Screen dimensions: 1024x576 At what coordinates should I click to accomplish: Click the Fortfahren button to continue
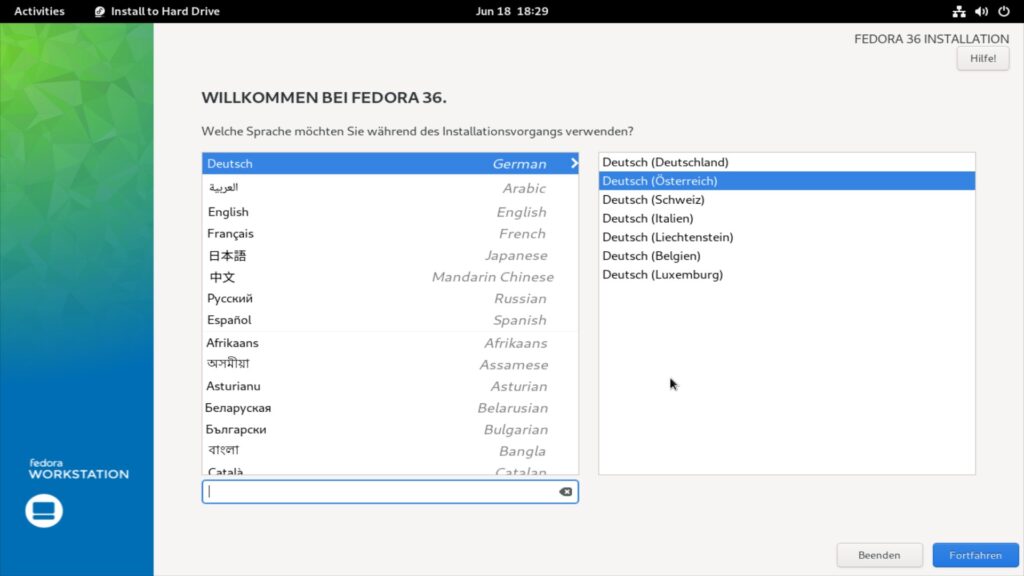(x=975, y=555)
